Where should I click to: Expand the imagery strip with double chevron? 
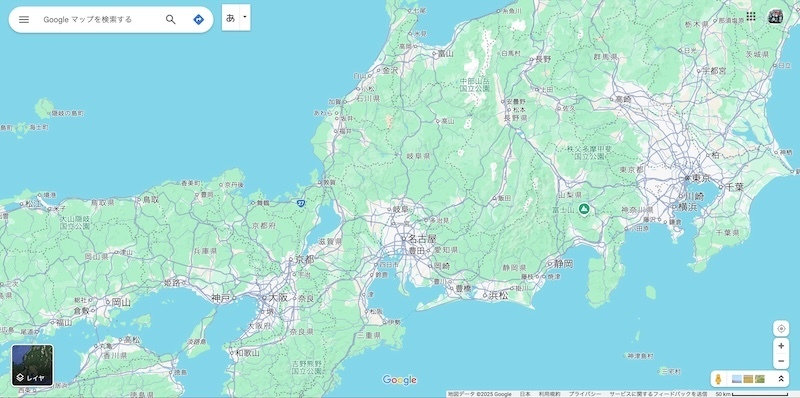pyautogui.click(x=781, y=379)
